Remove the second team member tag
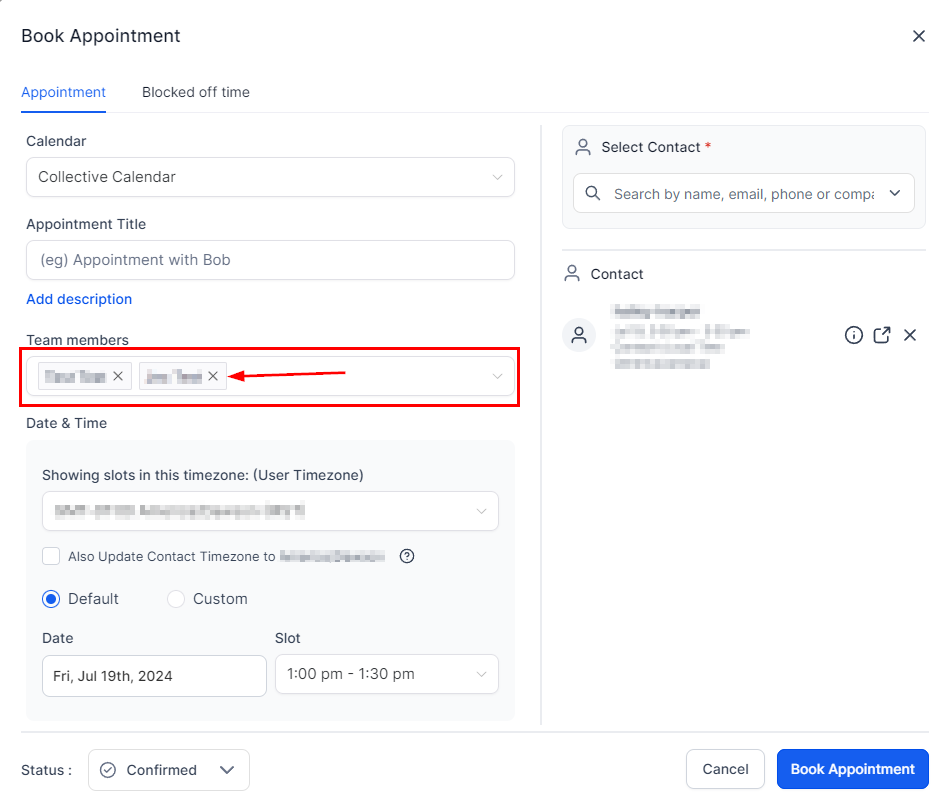The image size is (948, 811). 213,376
